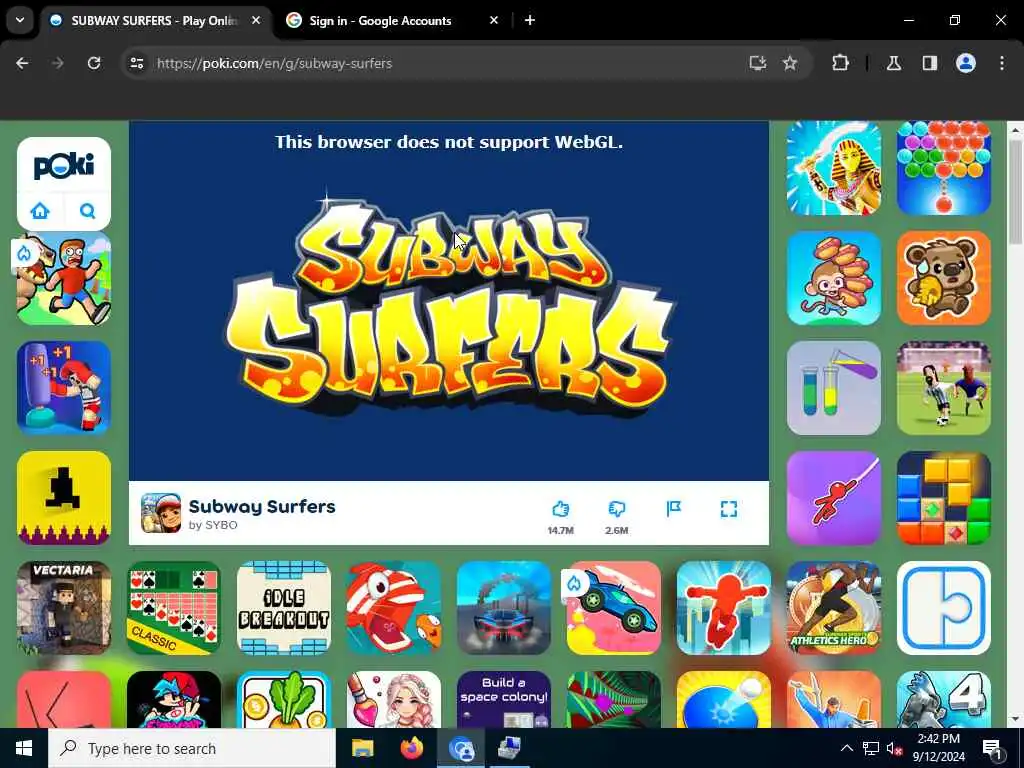Close the Sign in - Google Accounts tab
1024x768 pixels.
click(494, 20)
